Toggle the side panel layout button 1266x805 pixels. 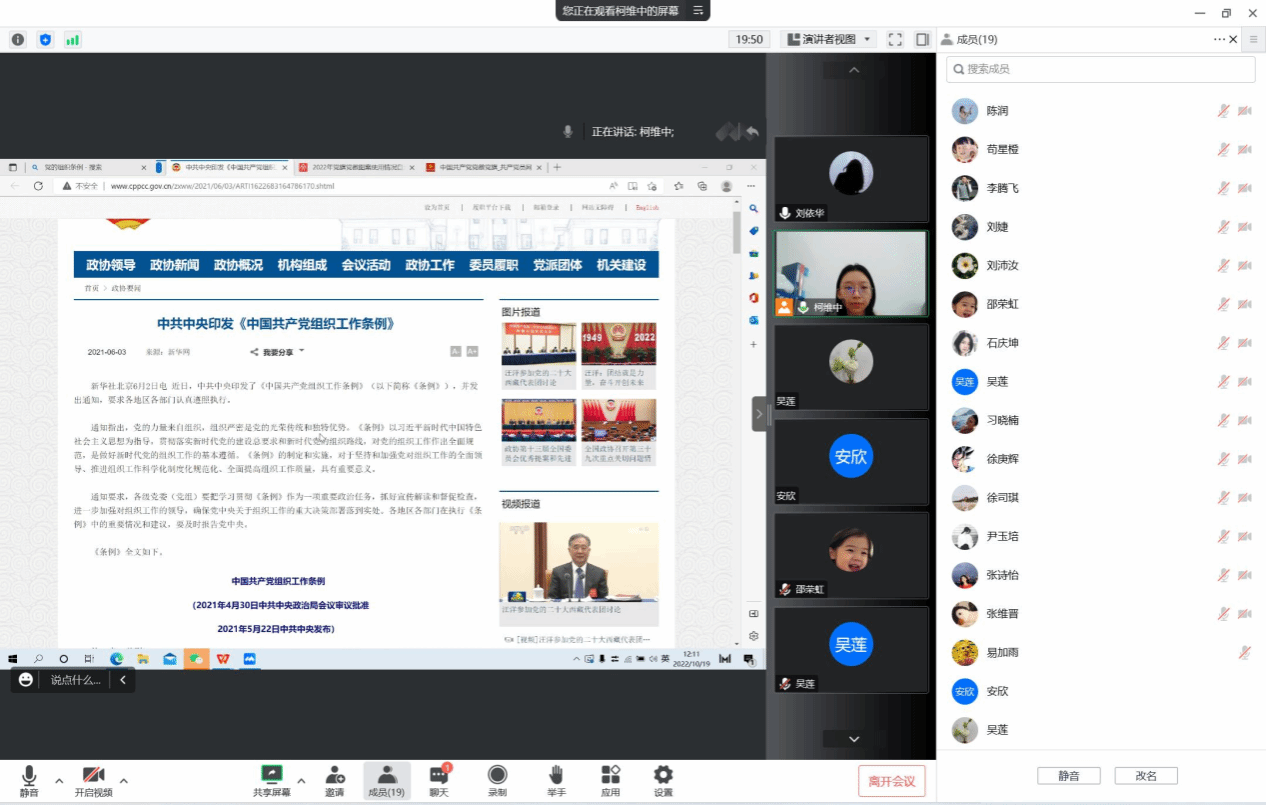[x=922, y=39]
